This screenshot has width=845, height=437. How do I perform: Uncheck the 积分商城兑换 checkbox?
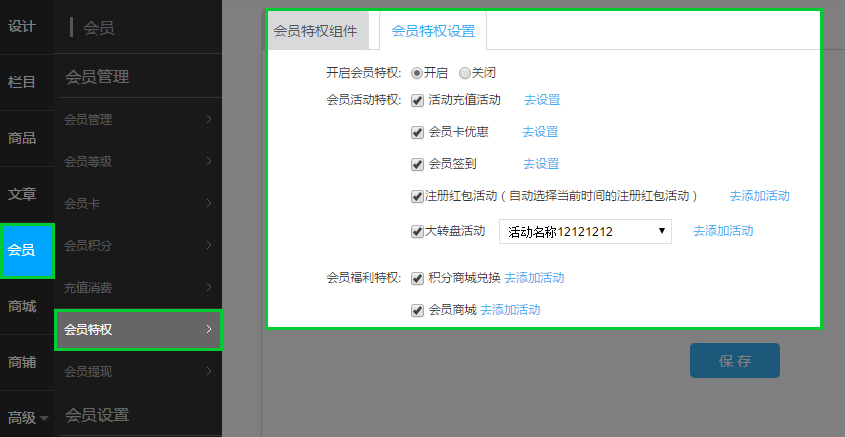coord(417,278)
